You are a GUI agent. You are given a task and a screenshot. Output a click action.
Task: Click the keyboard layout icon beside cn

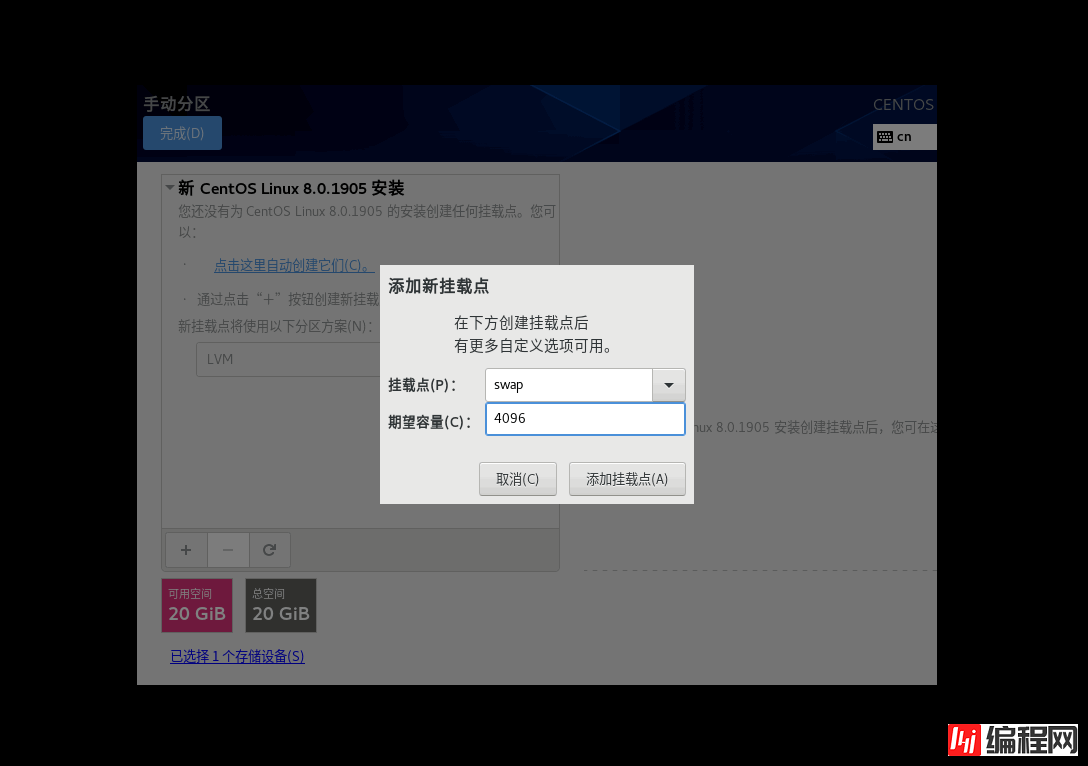tap(884, 137)
